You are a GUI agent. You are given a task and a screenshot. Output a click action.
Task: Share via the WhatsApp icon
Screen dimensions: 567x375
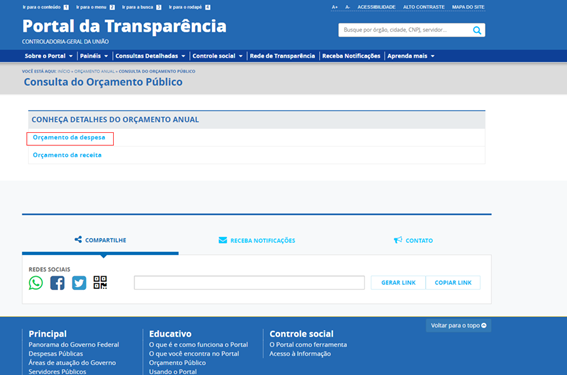point(36,283)
